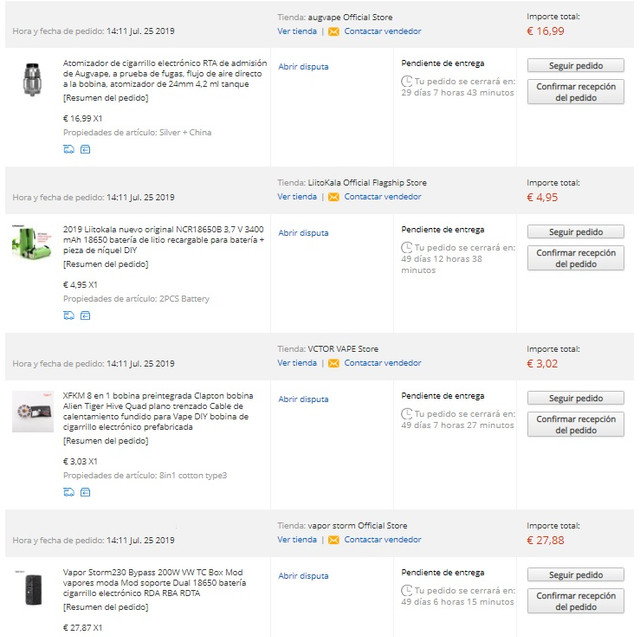This screenshot has height=637, width=640.
Task: Click the calendar-style icon under the Liitokala battery
Action: [x=85, y=315]
